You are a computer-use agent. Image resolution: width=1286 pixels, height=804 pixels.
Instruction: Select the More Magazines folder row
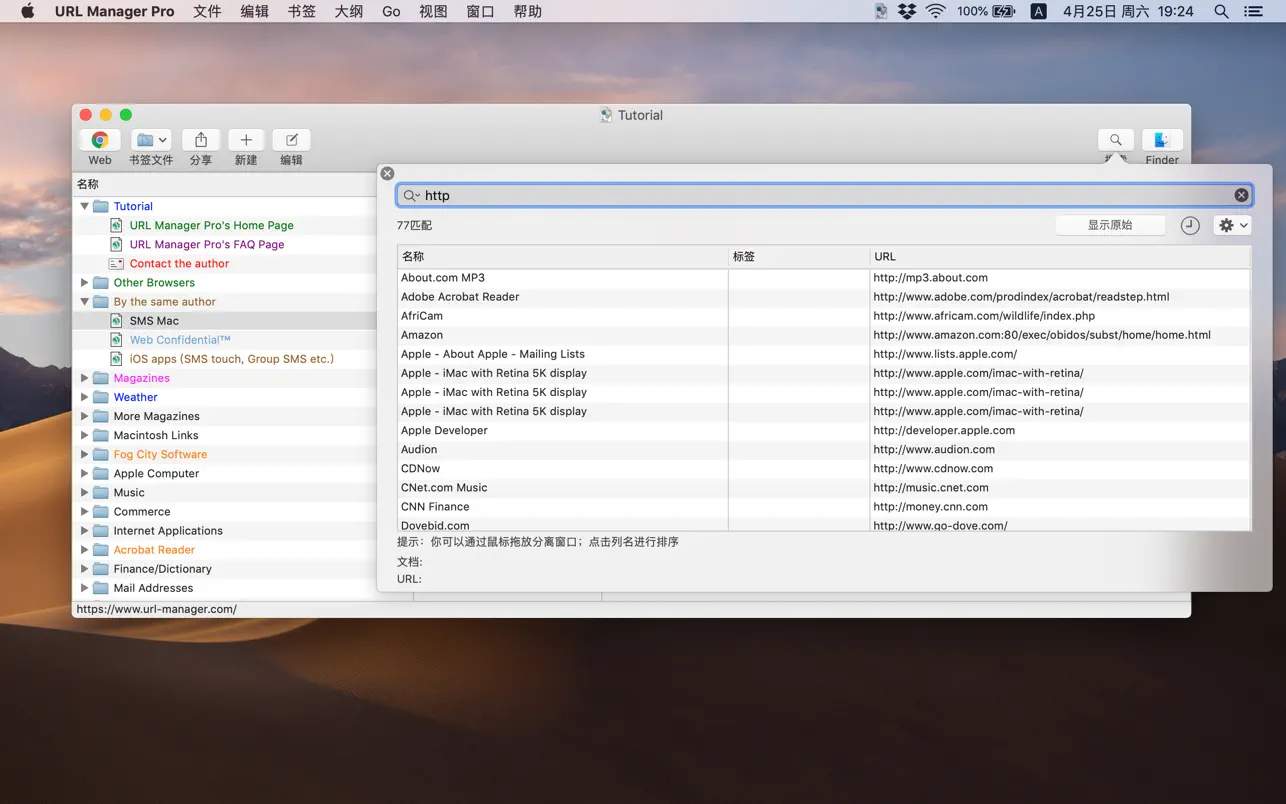coord(225,416)
